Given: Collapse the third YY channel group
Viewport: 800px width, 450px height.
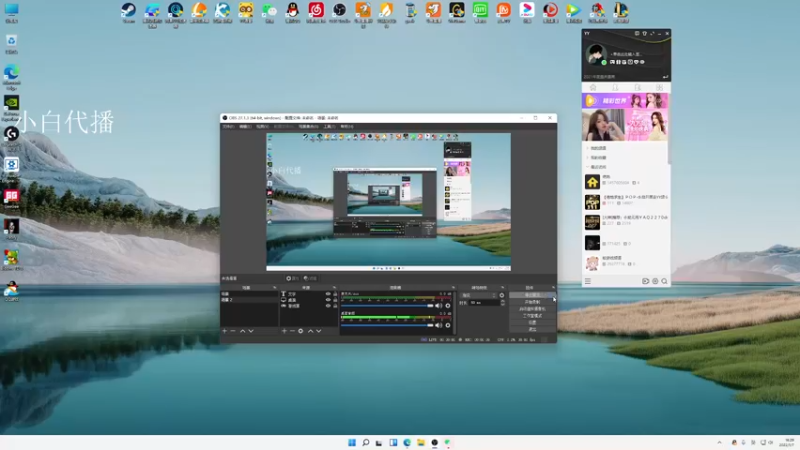Looking at the screenshot, I should pos(587,167).
